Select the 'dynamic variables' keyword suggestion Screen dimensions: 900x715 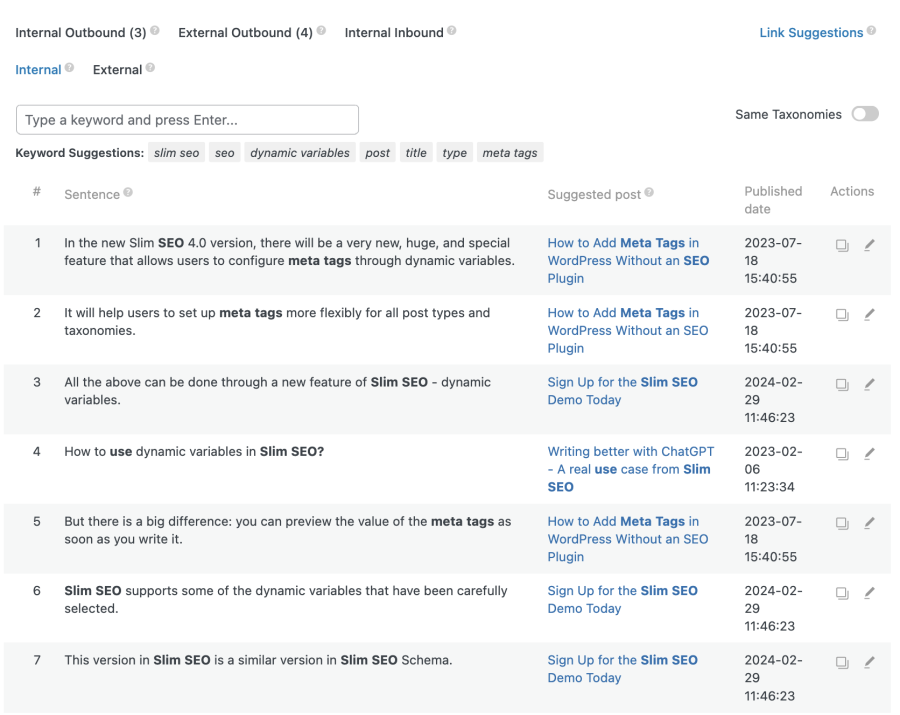tap(300, 153)
